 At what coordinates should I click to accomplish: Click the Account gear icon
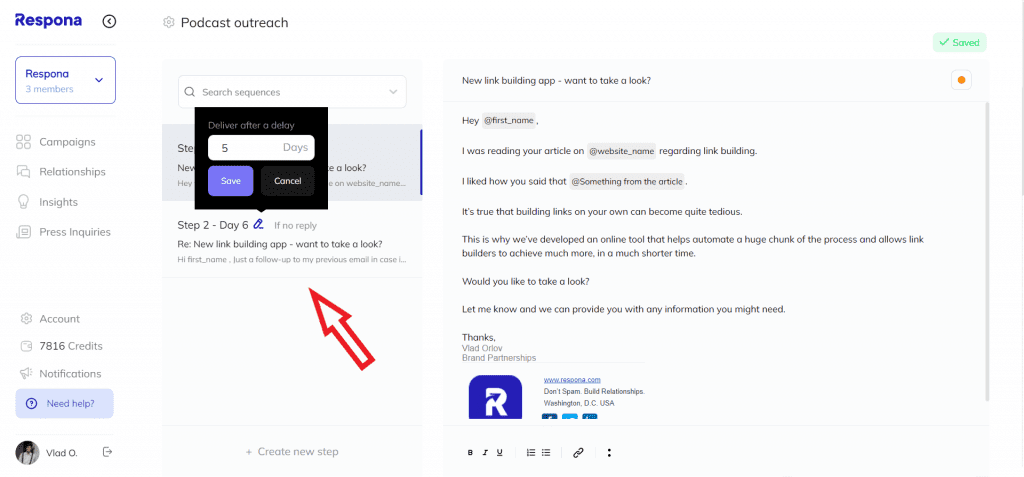(26, 319)
